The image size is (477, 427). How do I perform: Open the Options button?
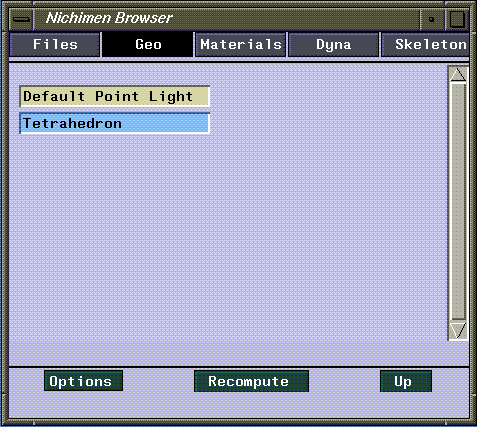(83, 381)
